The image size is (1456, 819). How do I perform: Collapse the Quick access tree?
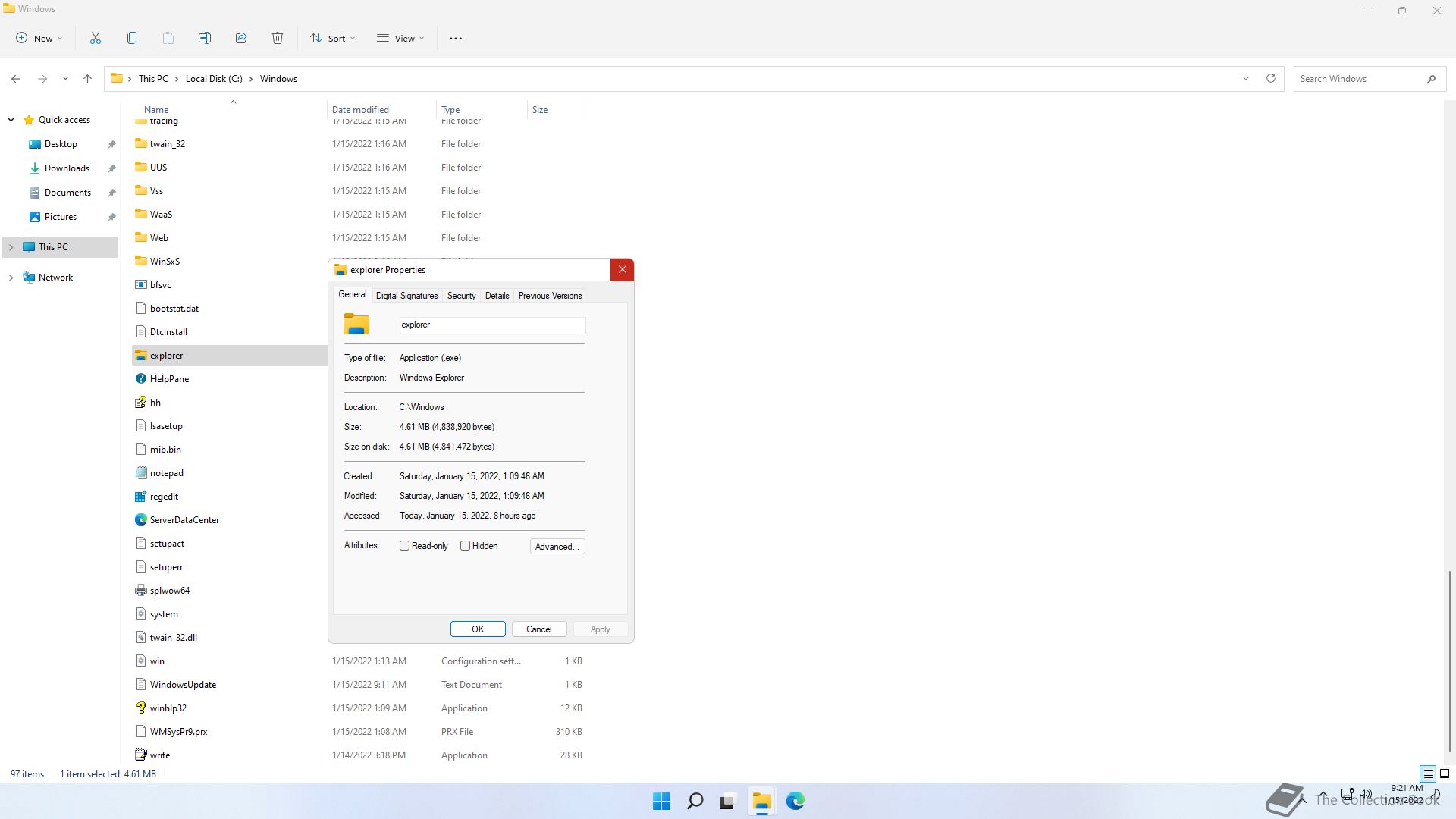click(11, 120)
